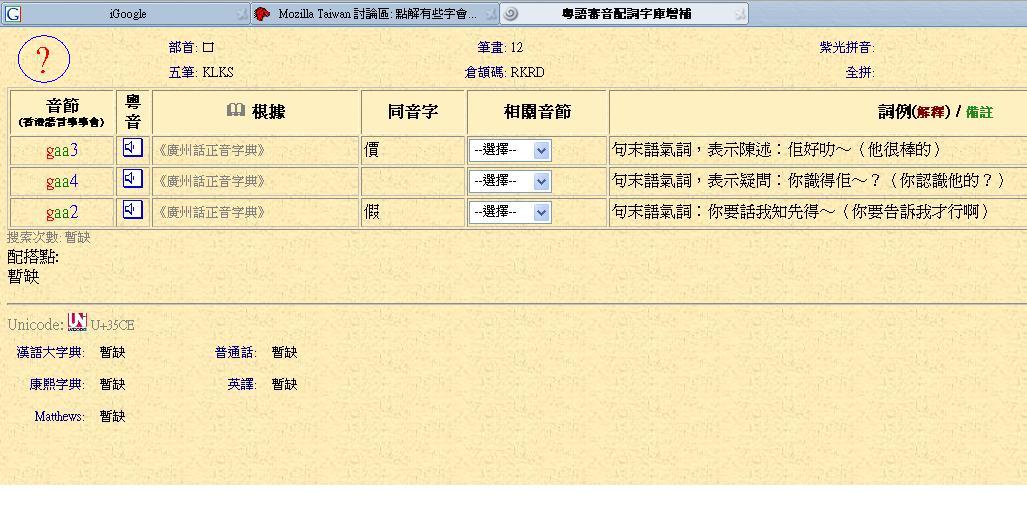The width and height of the screenshot is (1027, 512).
Task: Open 《廣州話正音字典》 source in gaa2 row
Action: tap(211, 212)
